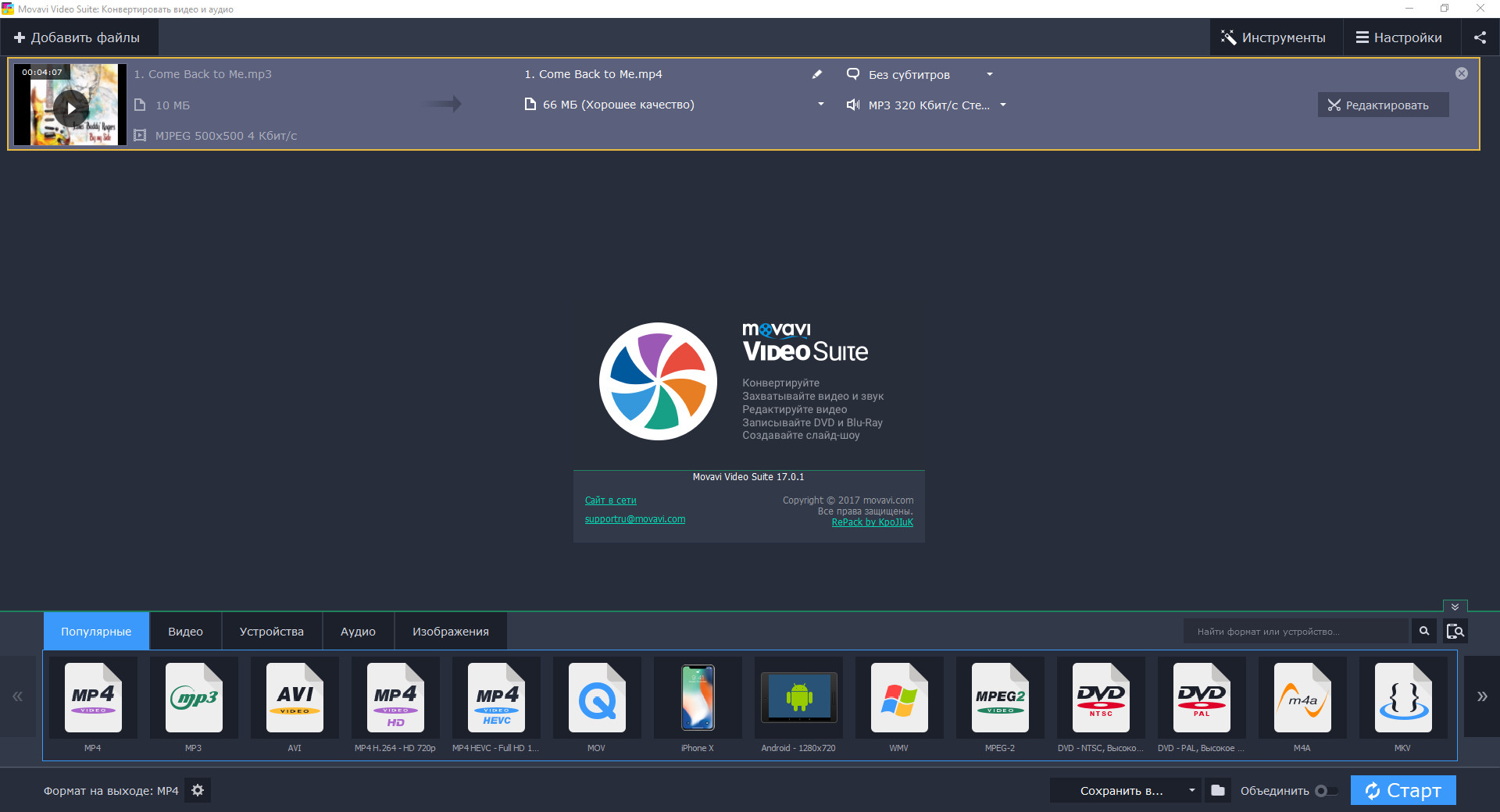This screenshot has width=1500, height=812.
Task: Click the share icon in top toolbar
Action: (1480, 37)
